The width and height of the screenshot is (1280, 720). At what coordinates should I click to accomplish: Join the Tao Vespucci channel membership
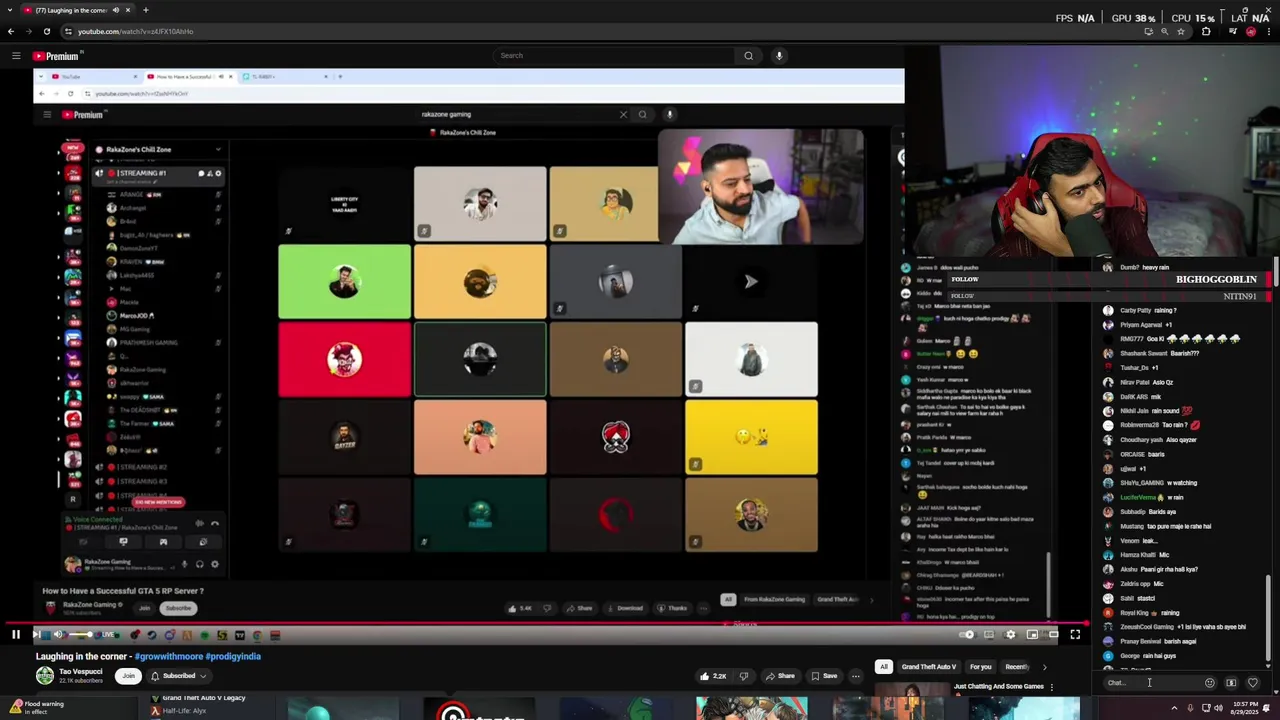[128, 676]
